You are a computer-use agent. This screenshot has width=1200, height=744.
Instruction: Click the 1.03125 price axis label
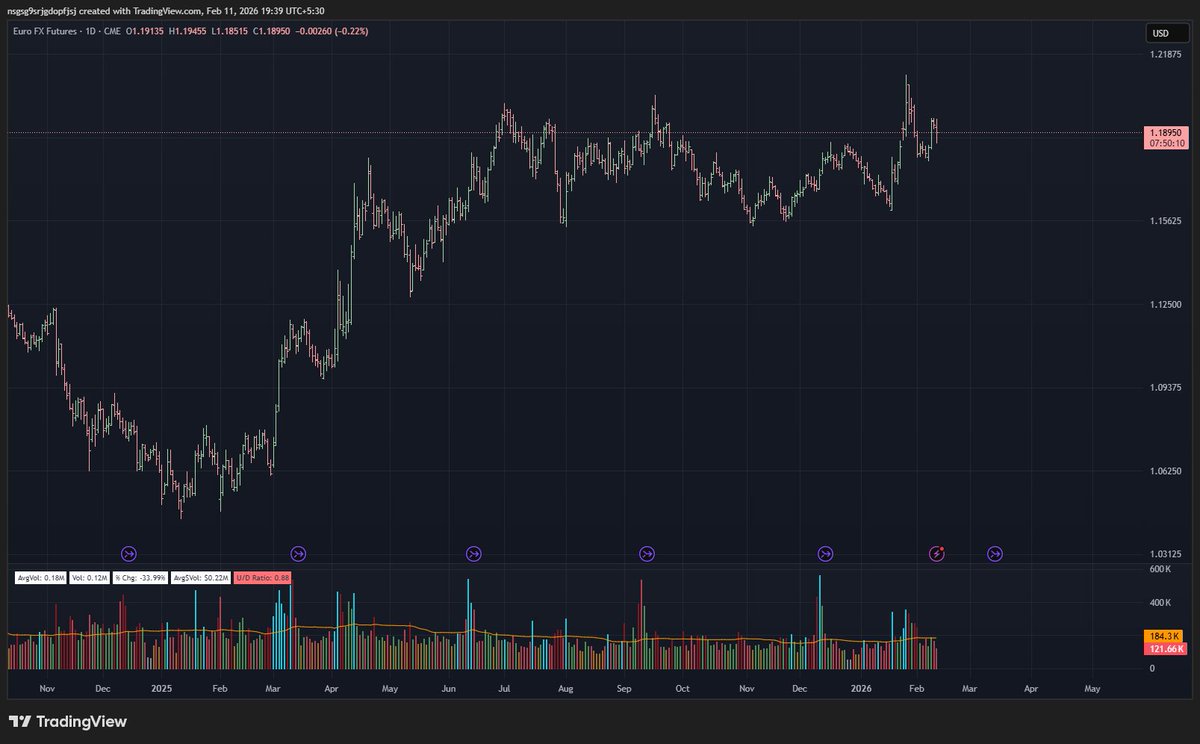[x=1164, y=553]
